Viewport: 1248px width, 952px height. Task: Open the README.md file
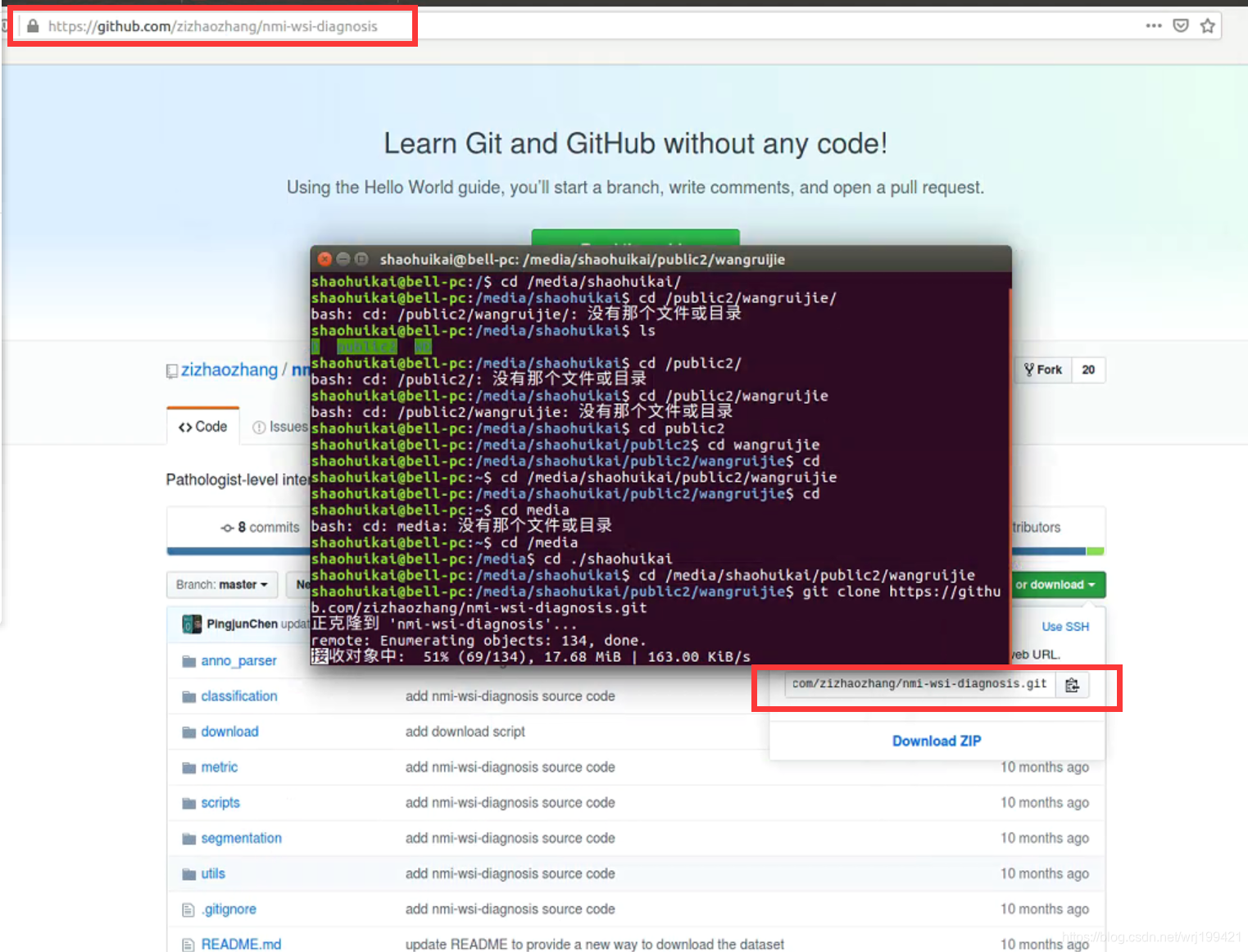241,944
